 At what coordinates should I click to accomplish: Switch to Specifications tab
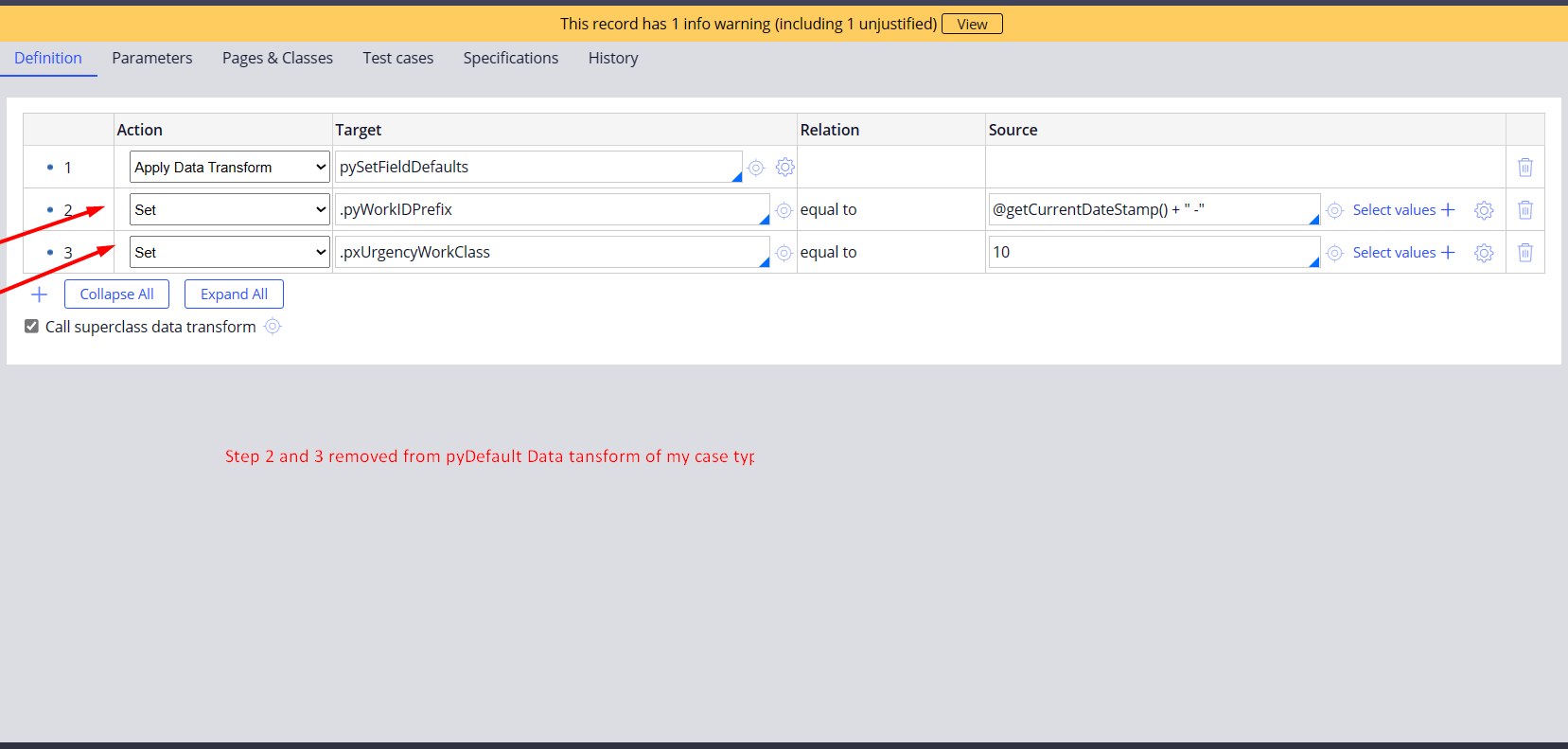point(511,59)
